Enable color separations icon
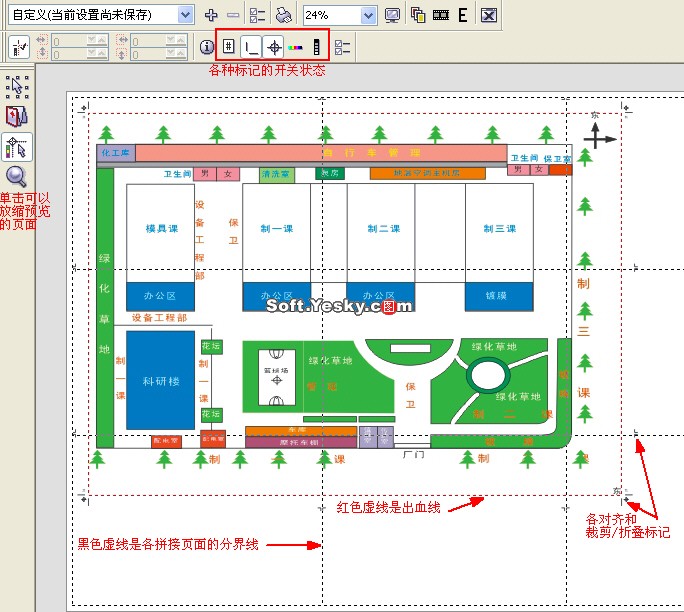This screenshot has width=684, height=612. (418, 15)
